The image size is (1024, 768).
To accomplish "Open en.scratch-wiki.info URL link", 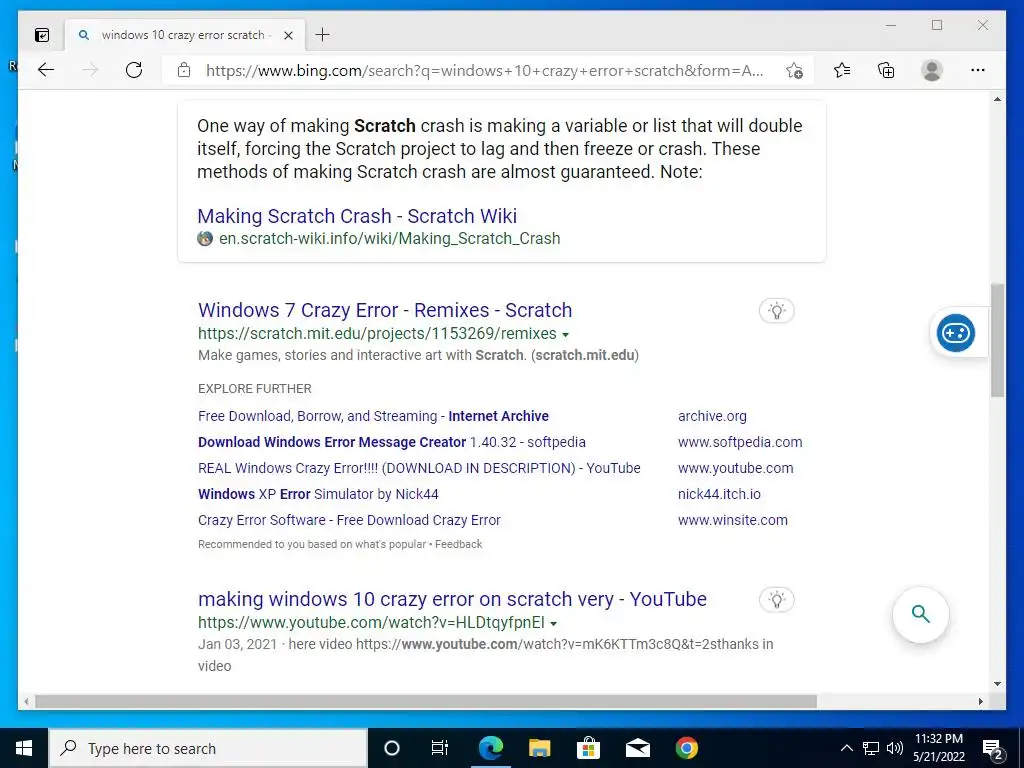I will tap(389, 238).
